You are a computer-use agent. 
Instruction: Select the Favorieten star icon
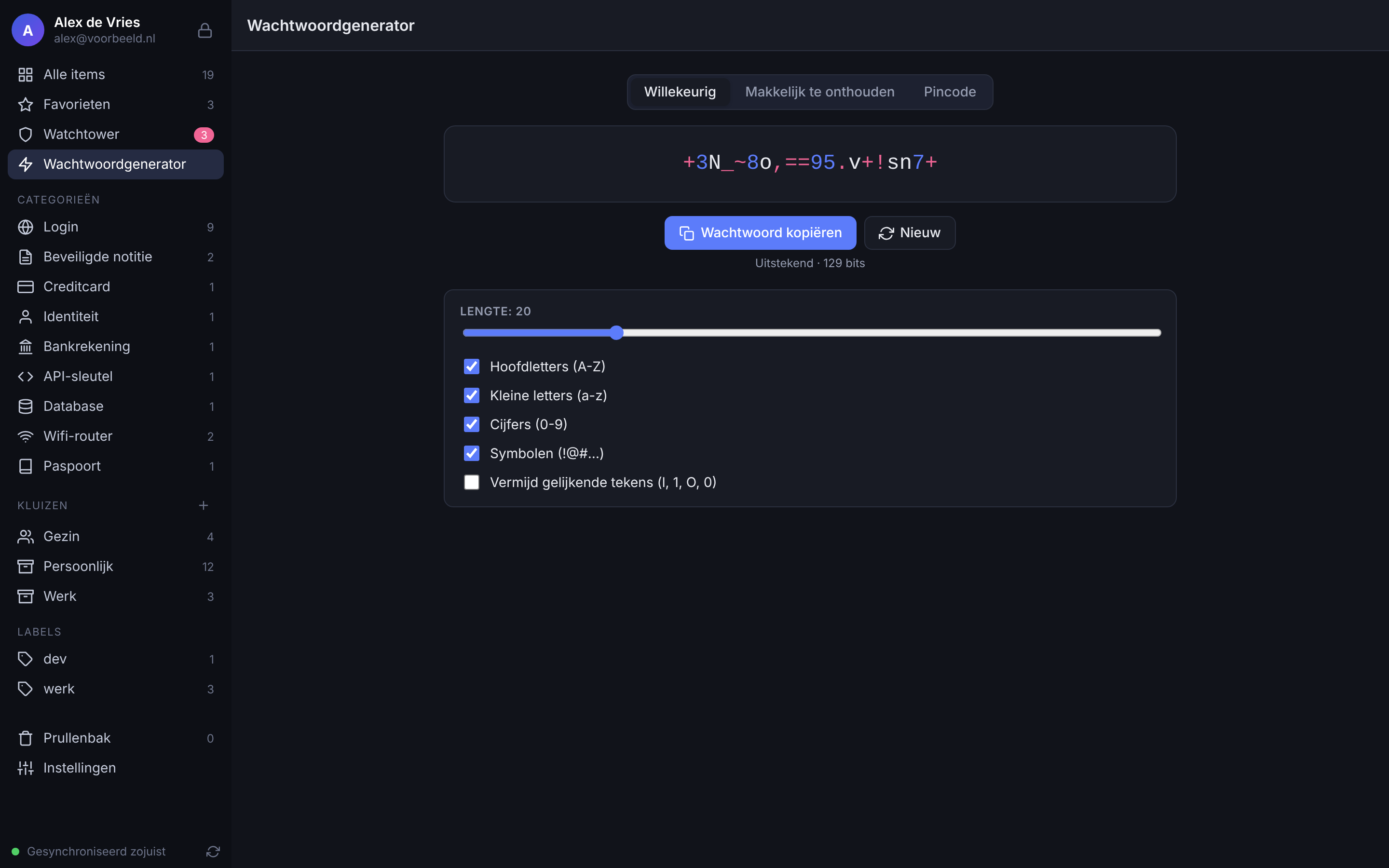(25, 105)
